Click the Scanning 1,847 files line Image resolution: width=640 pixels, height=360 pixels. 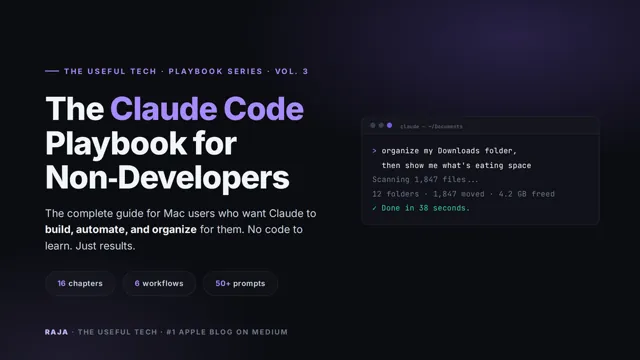[425, 180]
